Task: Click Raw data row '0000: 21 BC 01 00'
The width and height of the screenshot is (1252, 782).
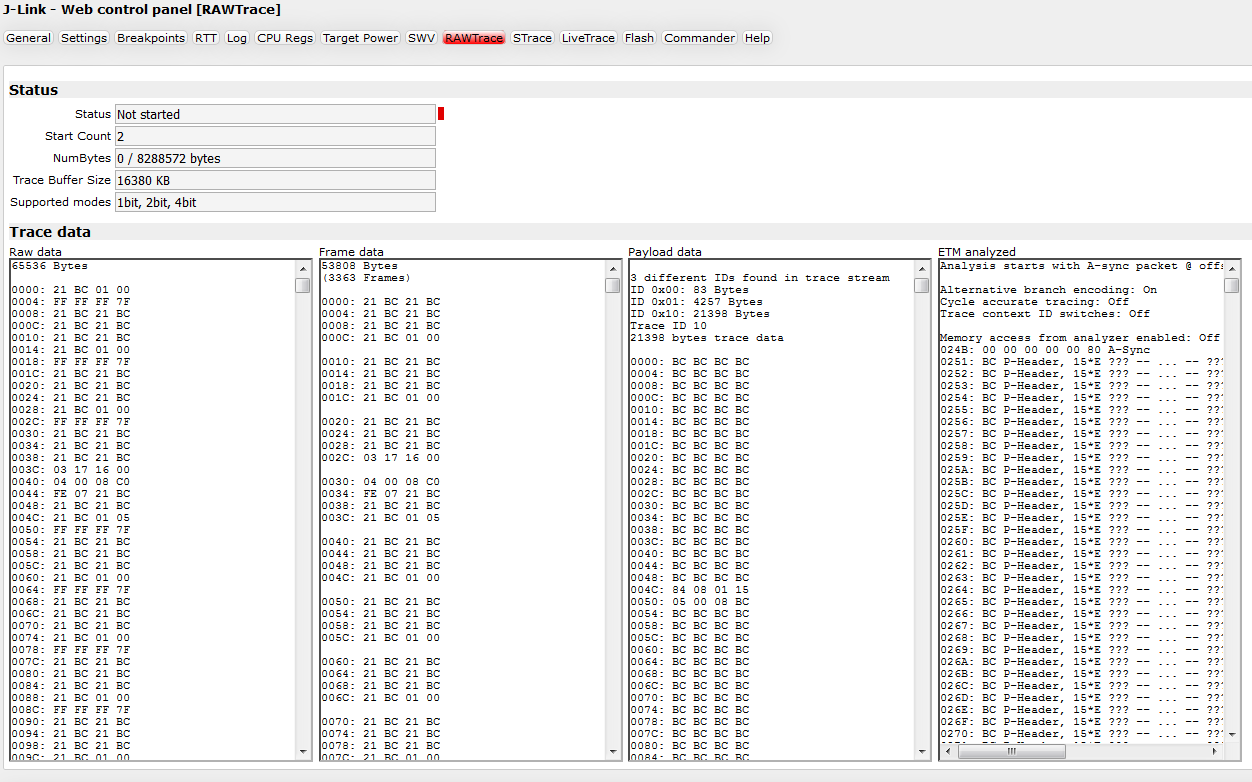Action: click(71, 290)
